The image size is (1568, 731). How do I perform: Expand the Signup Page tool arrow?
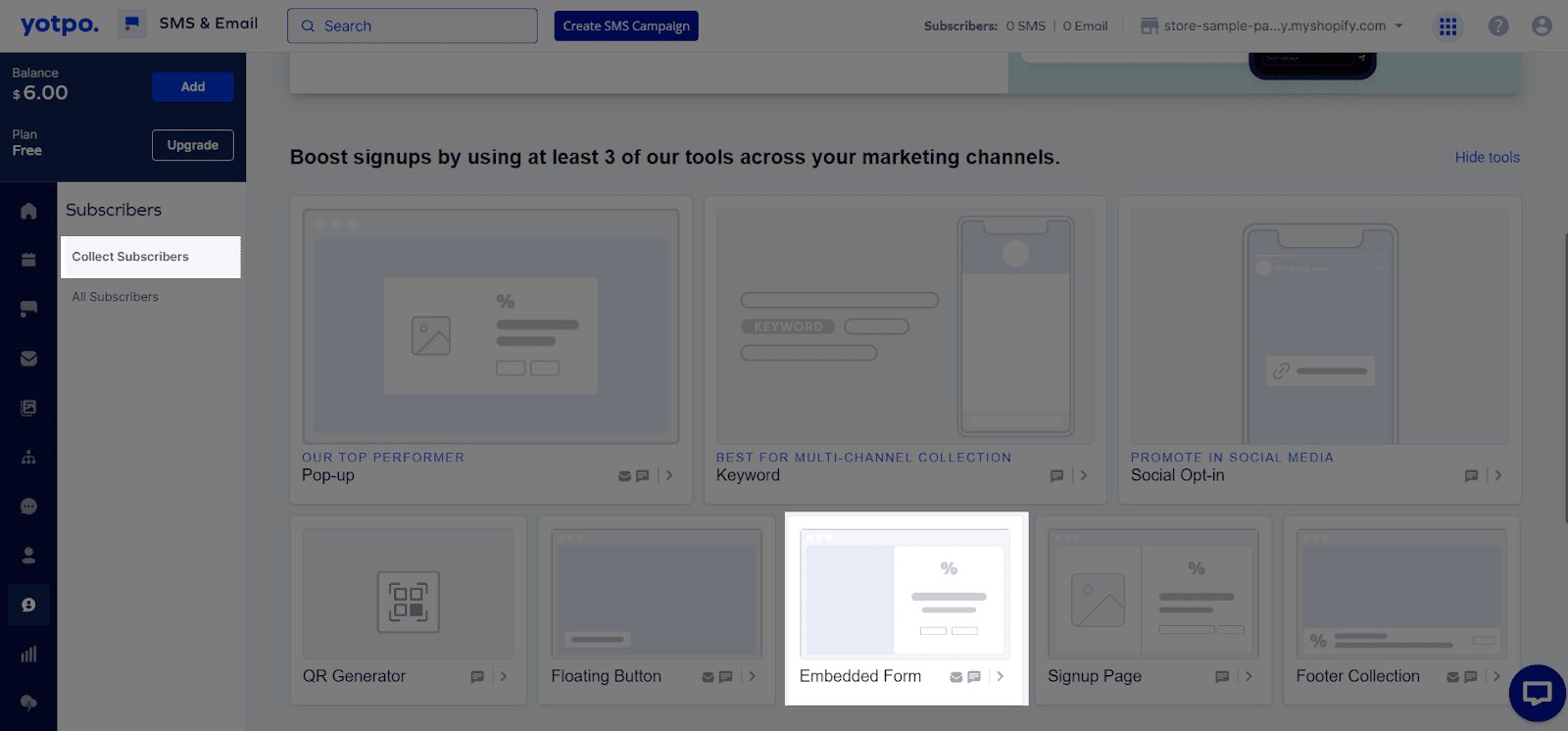[x=1249, y=676]
